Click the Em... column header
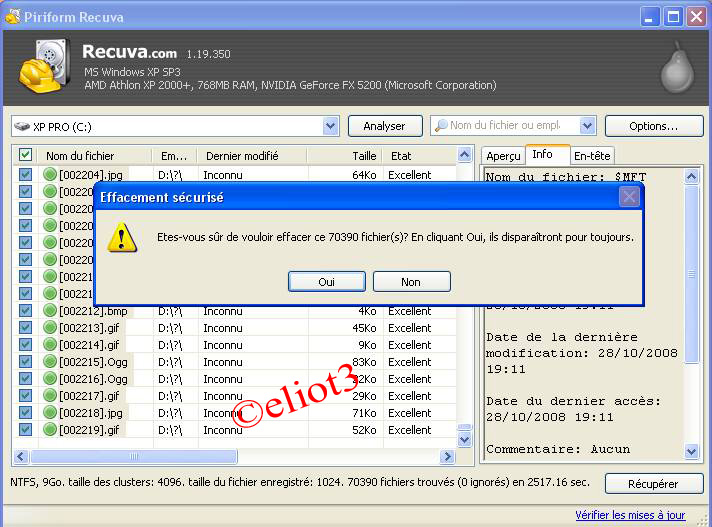The image size is (712, 527). tap(174, 156)
